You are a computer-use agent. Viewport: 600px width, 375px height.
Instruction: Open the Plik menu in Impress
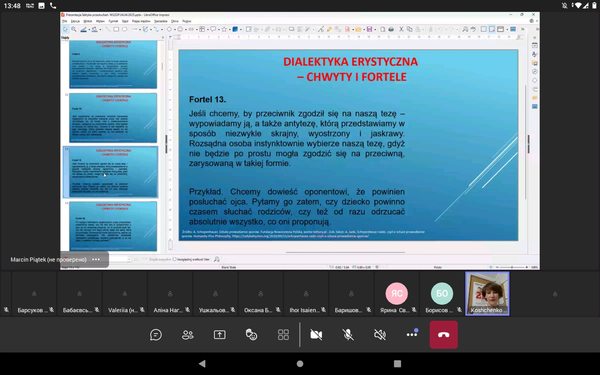pyautogui.click(x=65, y=21)
